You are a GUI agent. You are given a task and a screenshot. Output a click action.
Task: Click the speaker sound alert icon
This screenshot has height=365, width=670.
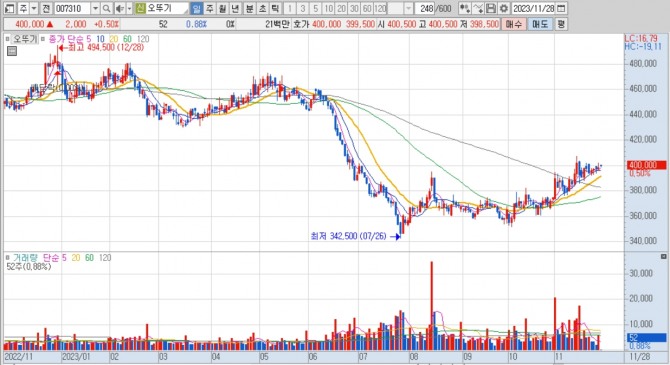click(120, 8)
